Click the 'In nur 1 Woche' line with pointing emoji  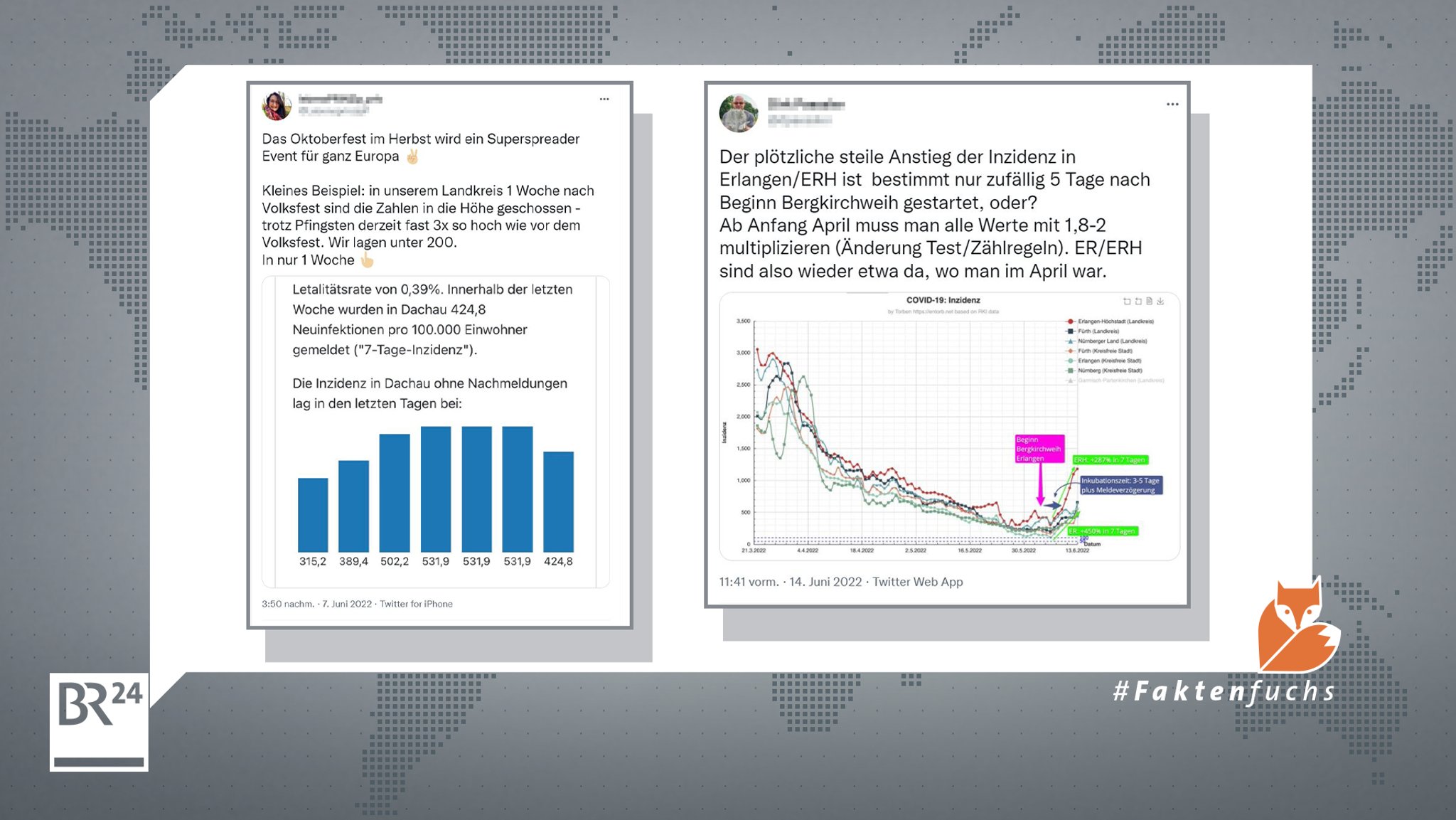[x=317, y=260]
